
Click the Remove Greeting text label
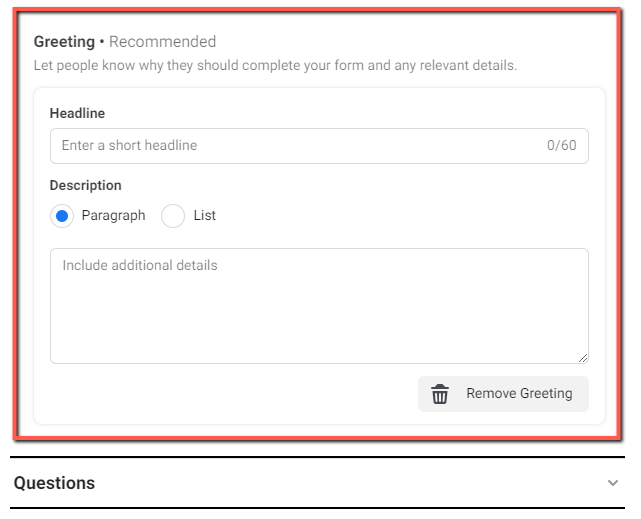(x=519, y=394)
